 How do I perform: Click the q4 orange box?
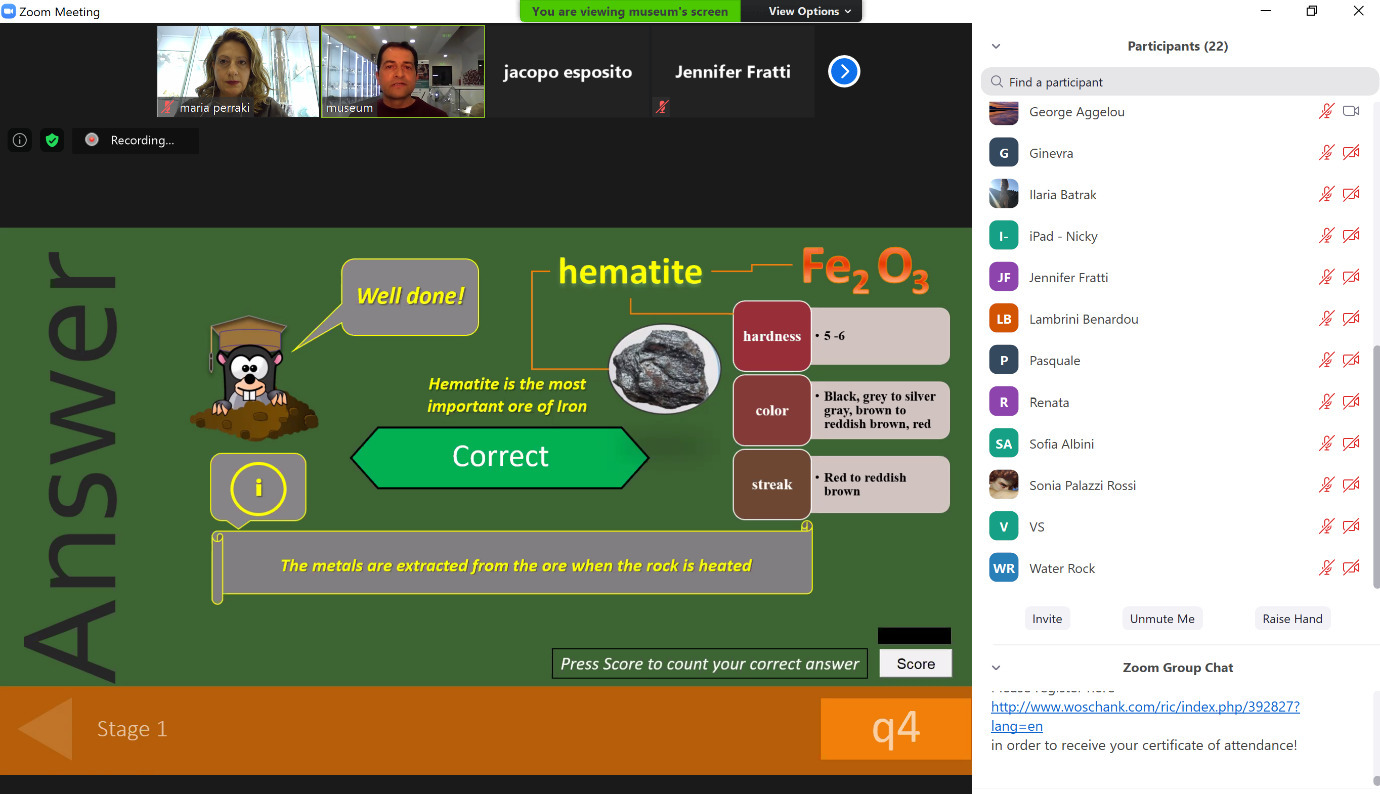(x=895, y=729)
